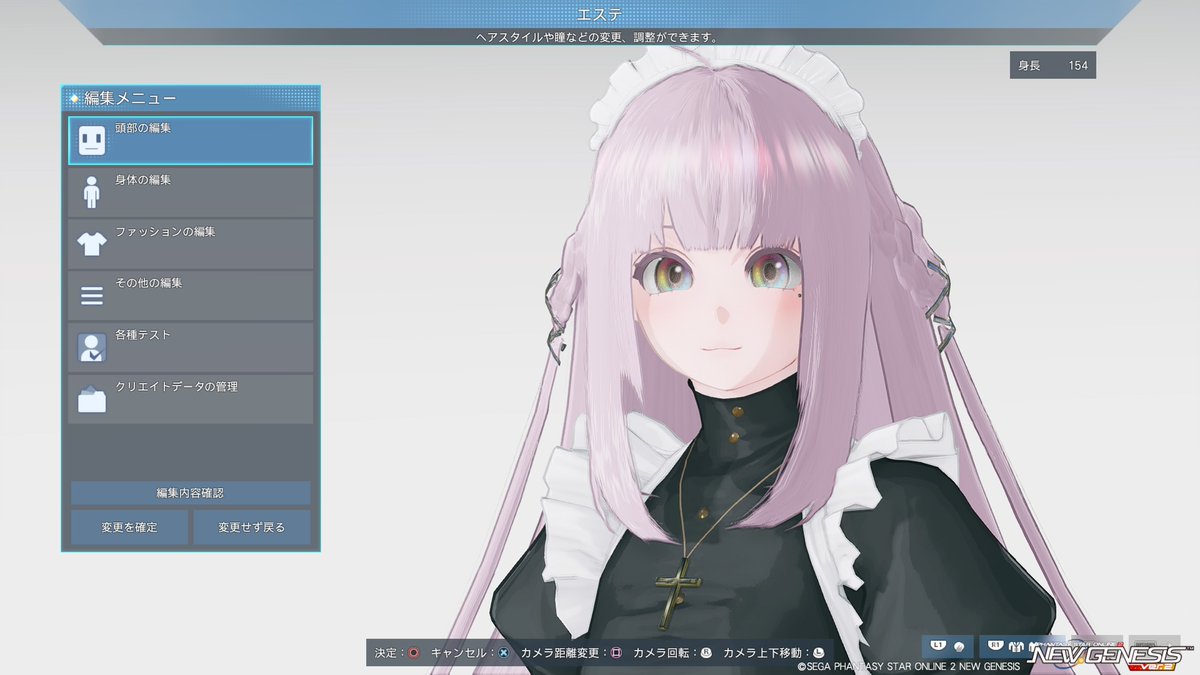Open the ファッションの編集 menu entry
The height and width of the screenshot is (675, 1200).
190,244
